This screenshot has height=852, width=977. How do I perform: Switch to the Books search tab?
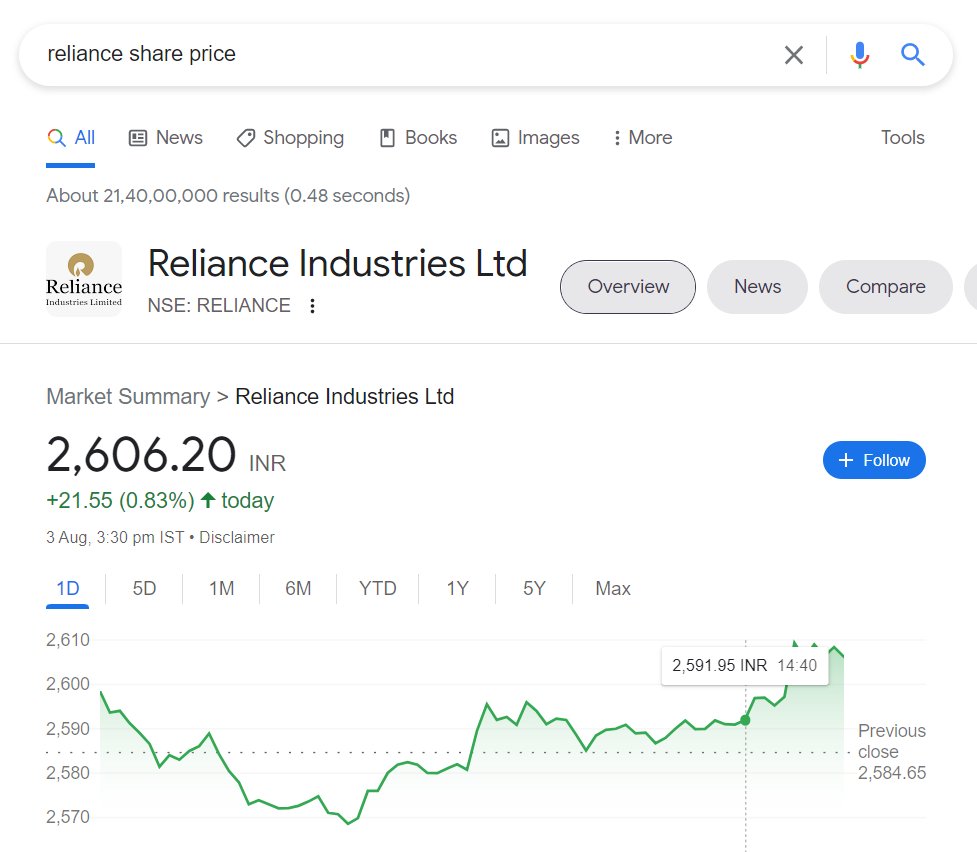coord(419,138)
